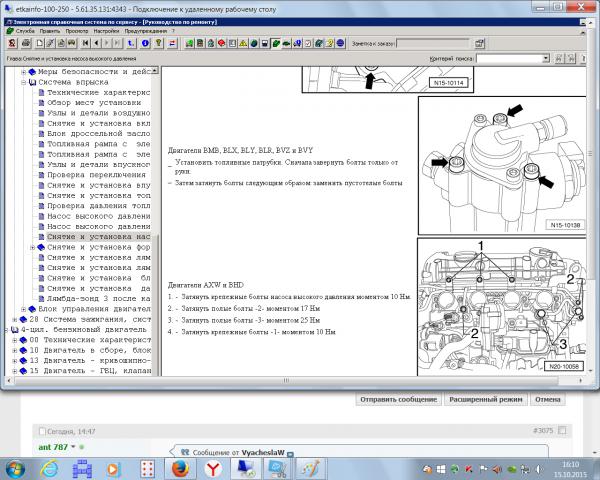Viewport: 600px width, 480px height.
Task: Click the pressed green repair manual icon
Action: click(x=276, y=43)
